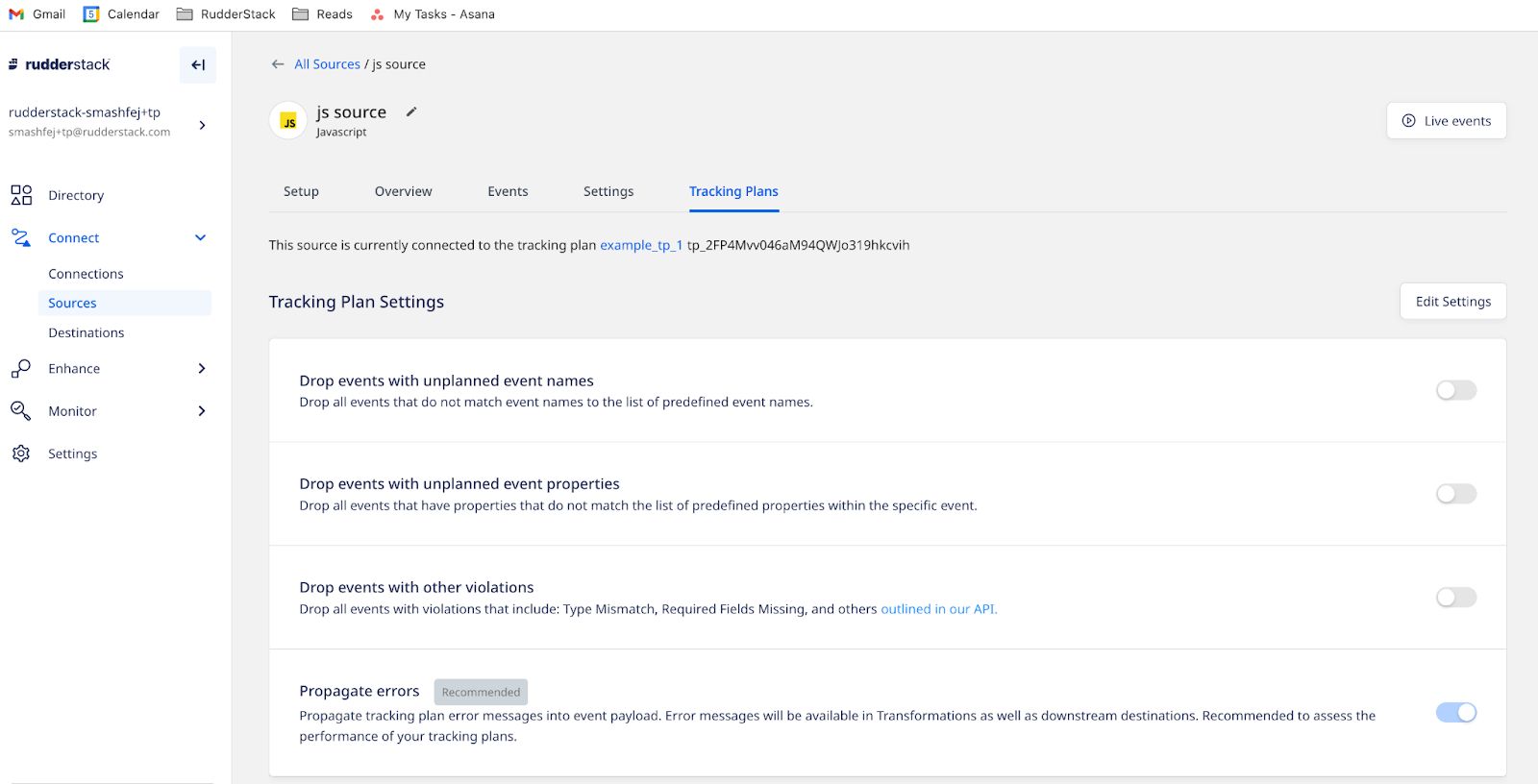Enable Drop events with other violations
This screenshot has width=1538, height=784.
click(x=1455, y=598)
